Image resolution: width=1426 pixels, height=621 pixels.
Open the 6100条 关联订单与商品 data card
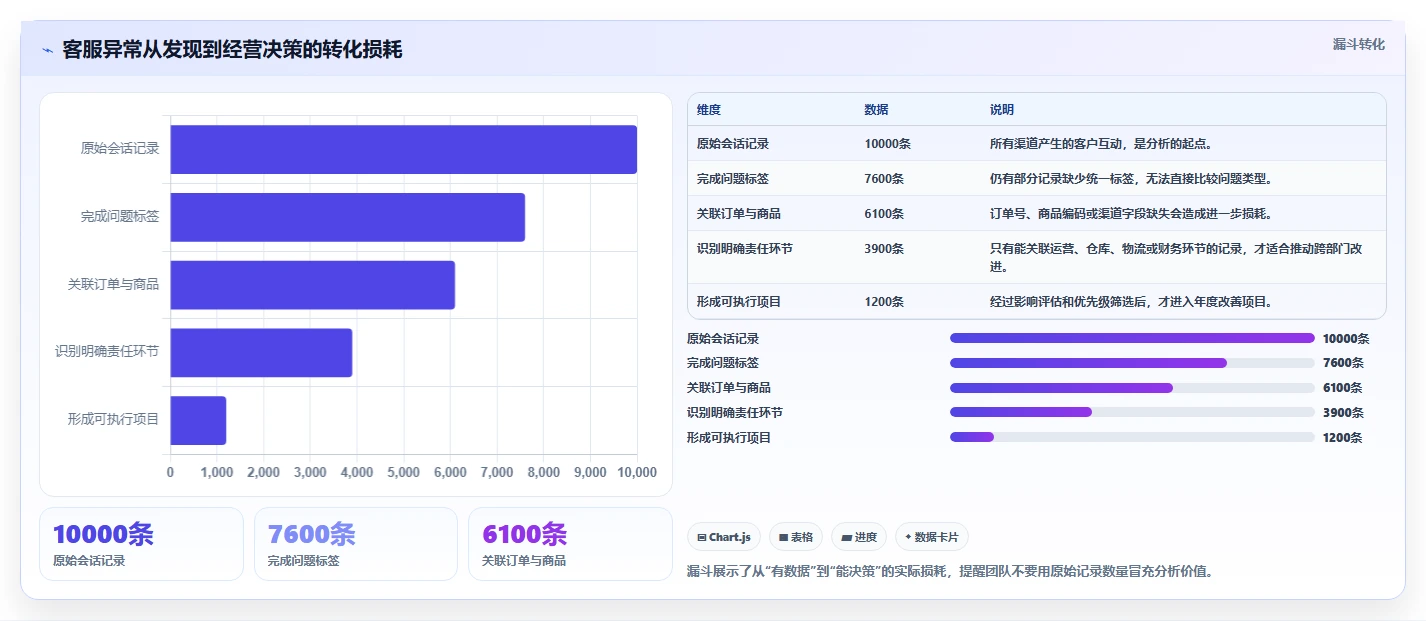coord(570,544)
